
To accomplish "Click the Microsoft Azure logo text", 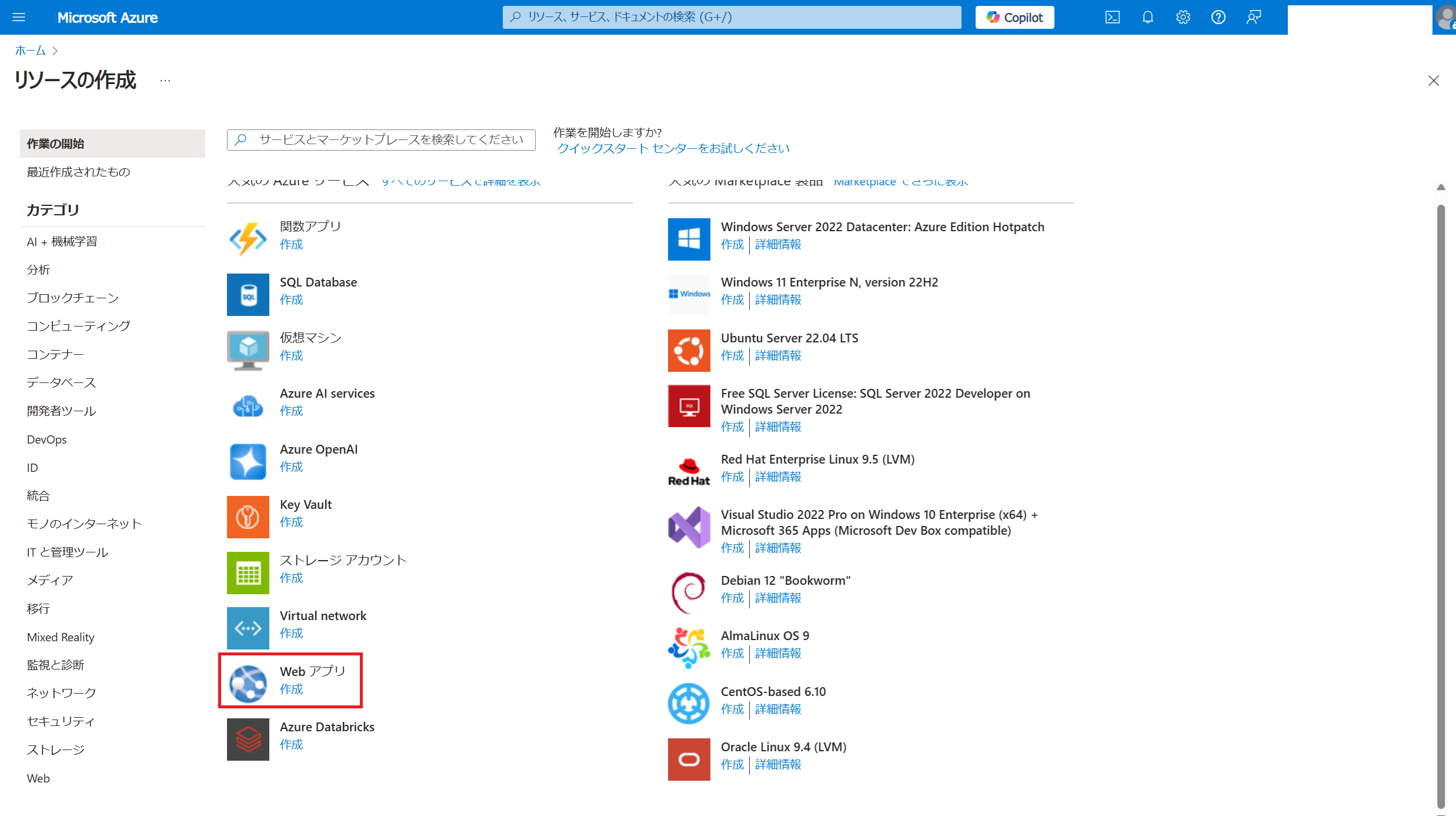I will tap(107, 17).
